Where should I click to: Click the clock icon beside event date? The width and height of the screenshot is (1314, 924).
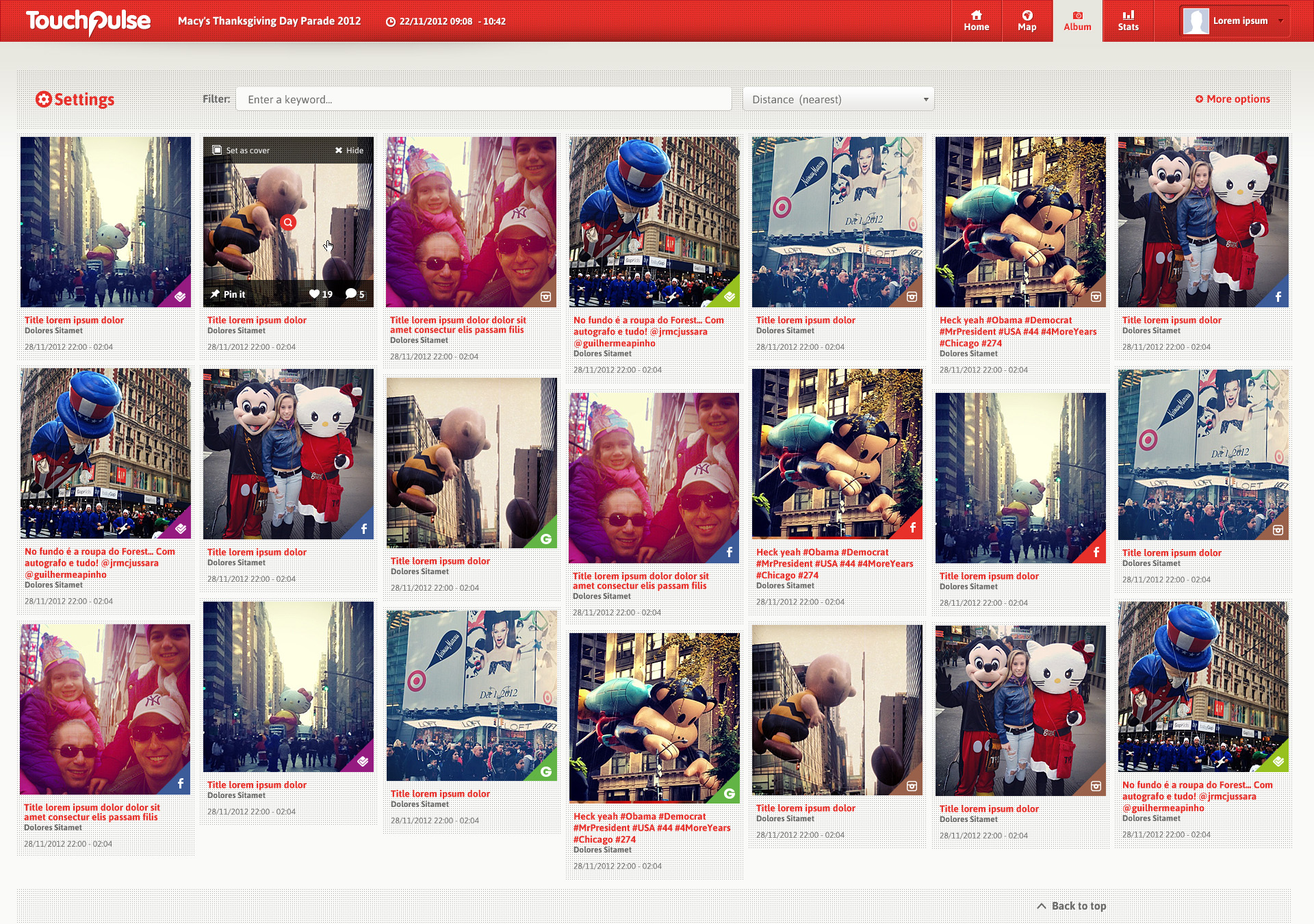point(391,22)
